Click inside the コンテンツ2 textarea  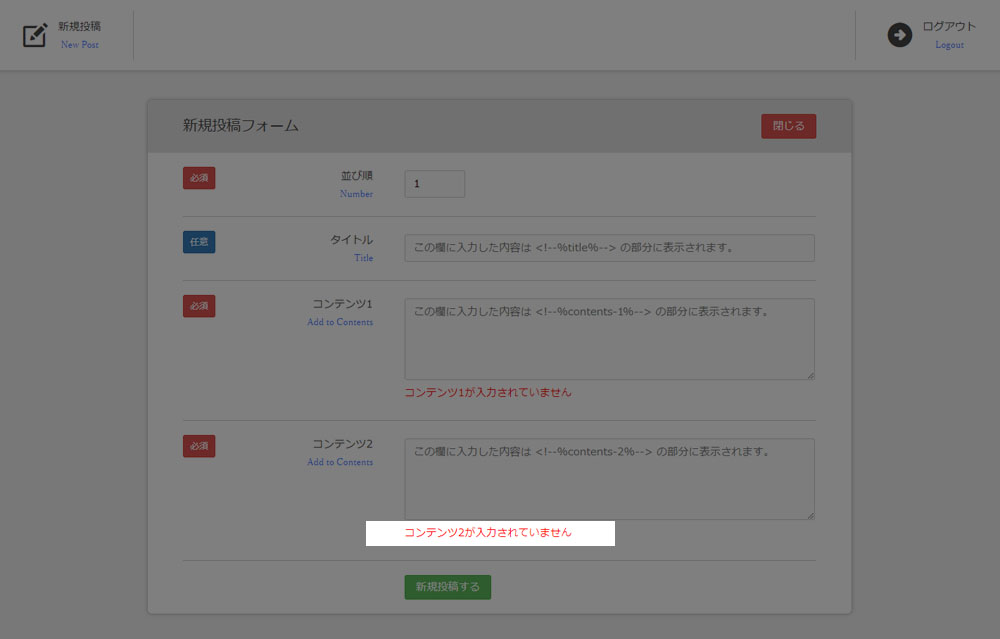[x=609, y=478]
